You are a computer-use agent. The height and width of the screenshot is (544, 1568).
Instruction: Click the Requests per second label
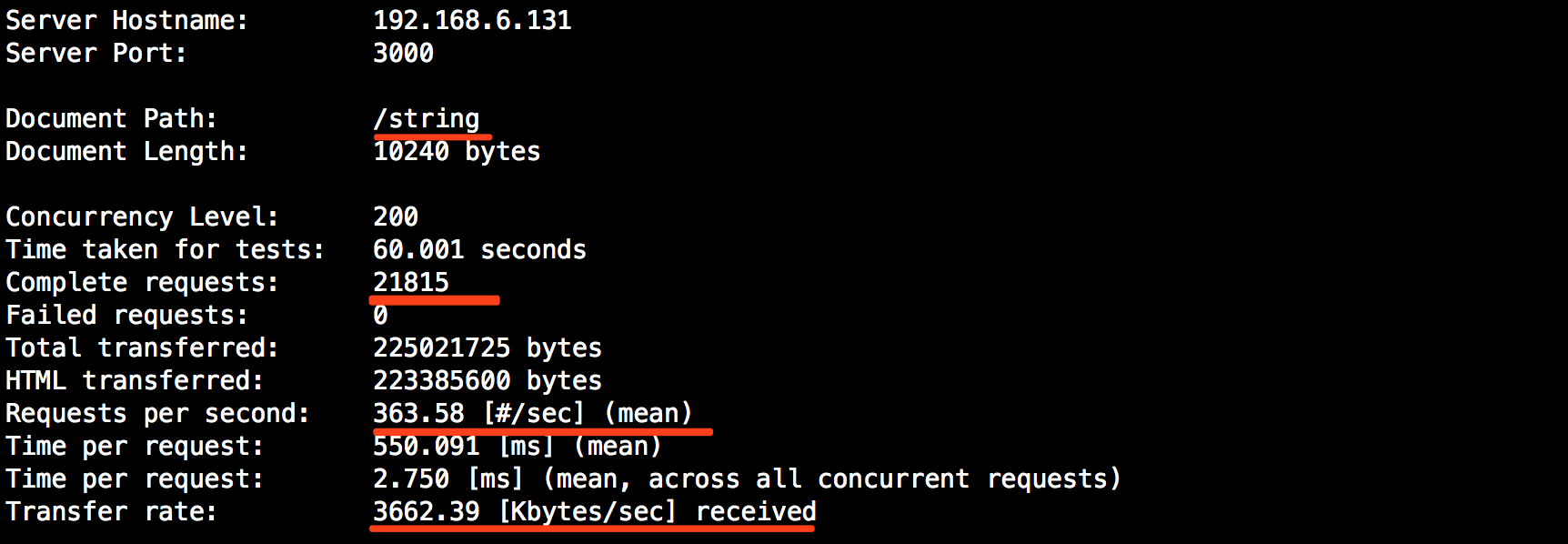(157, 413)
